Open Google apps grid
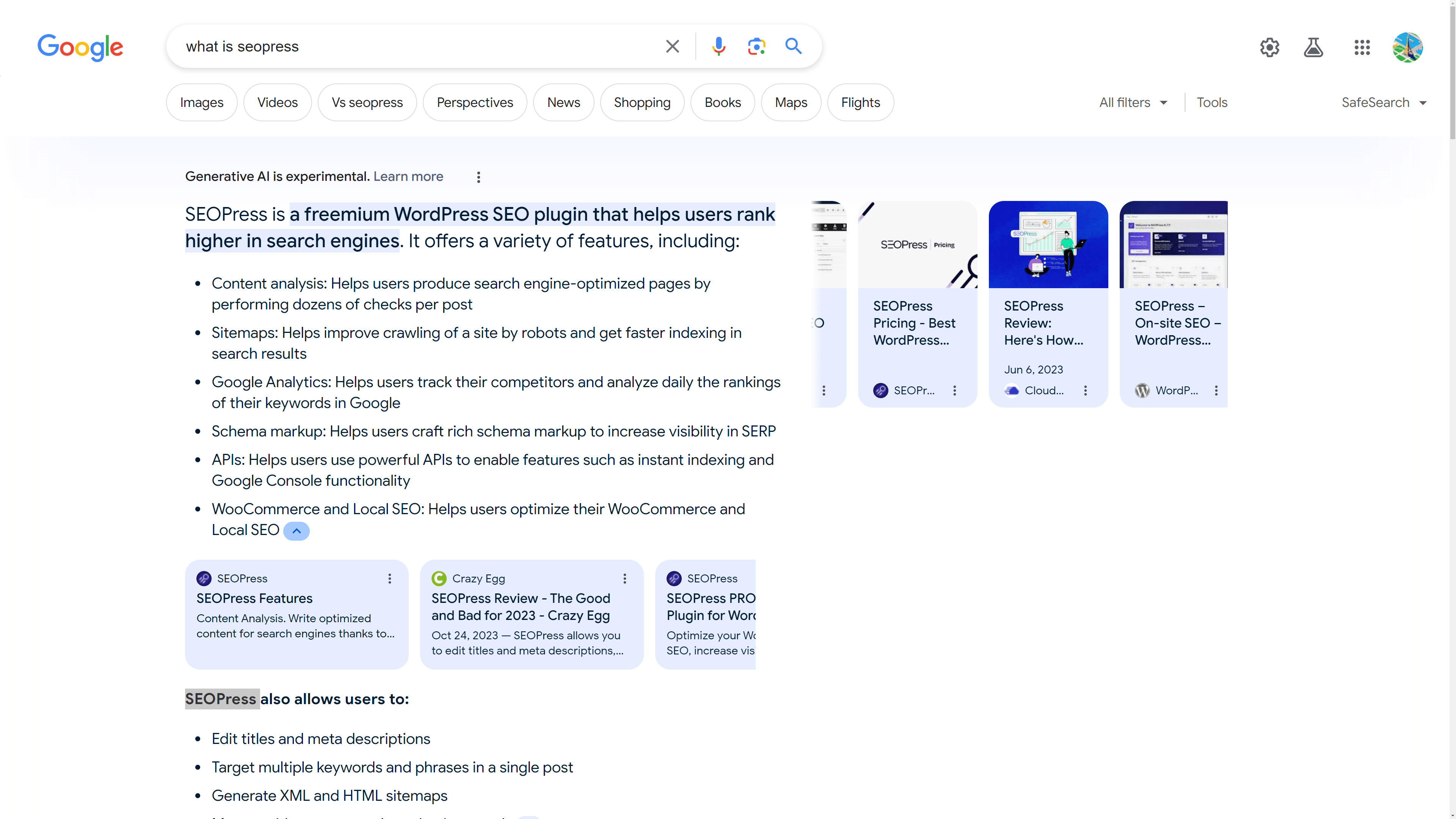The width and height of the screenshot is (1456, 819). tap(1362, 47)
